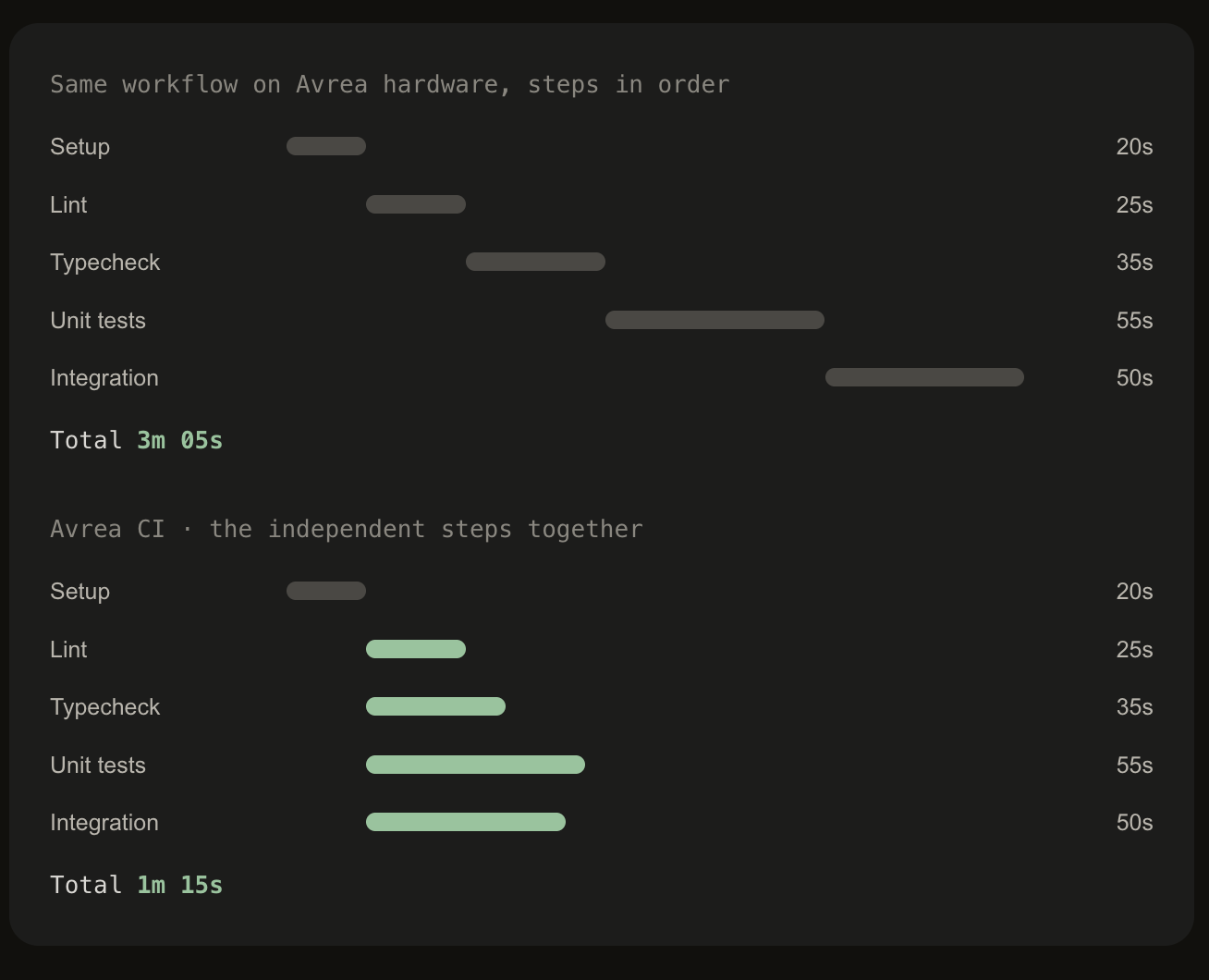
Task: Select the 50s duration in the Avrea CI chart
Action: [x=1134, y=823]
